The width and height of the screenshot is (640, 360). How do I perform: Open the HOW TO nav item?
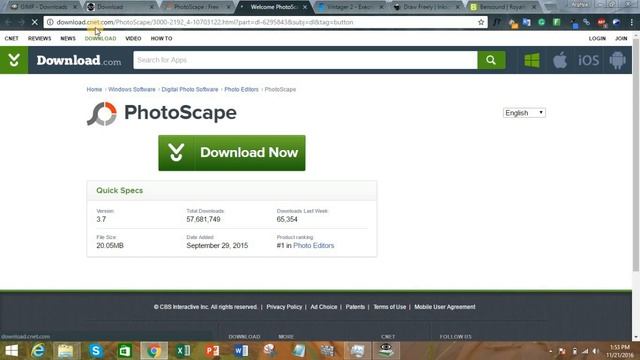[162, 38]
